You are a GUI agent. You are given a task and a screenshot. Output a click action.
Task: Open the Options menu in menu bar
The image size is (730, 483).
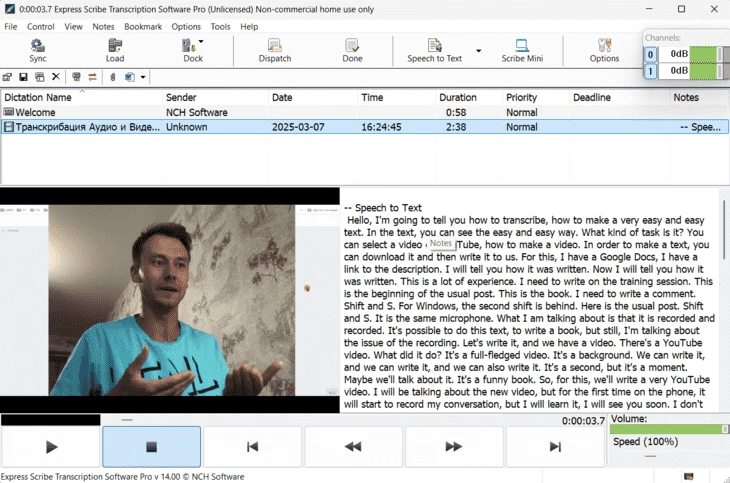click(x=186, y=27)
